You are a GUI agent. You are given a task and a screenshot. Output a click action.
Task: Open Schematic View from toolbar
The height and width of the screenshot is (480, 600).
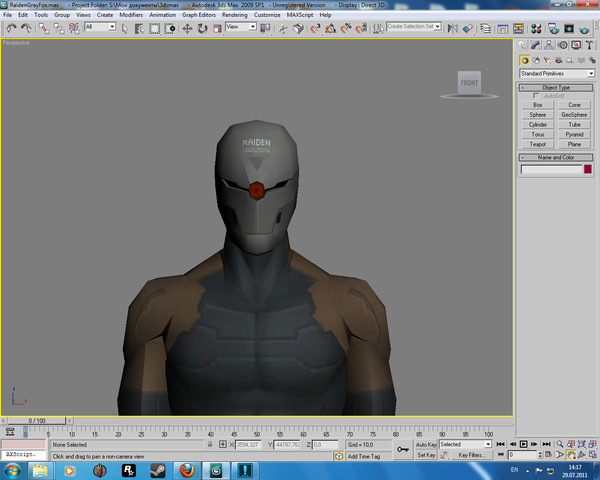tap(518, 29)
